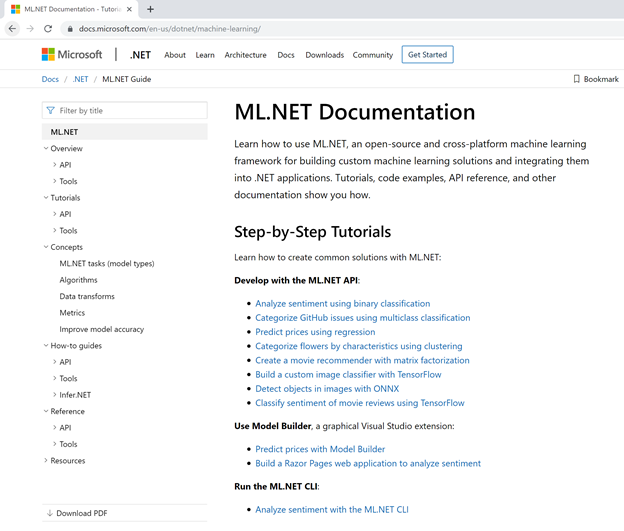Open Create a movie recommender link
This screenshot has width=624, height=531.
pos(362,360)
